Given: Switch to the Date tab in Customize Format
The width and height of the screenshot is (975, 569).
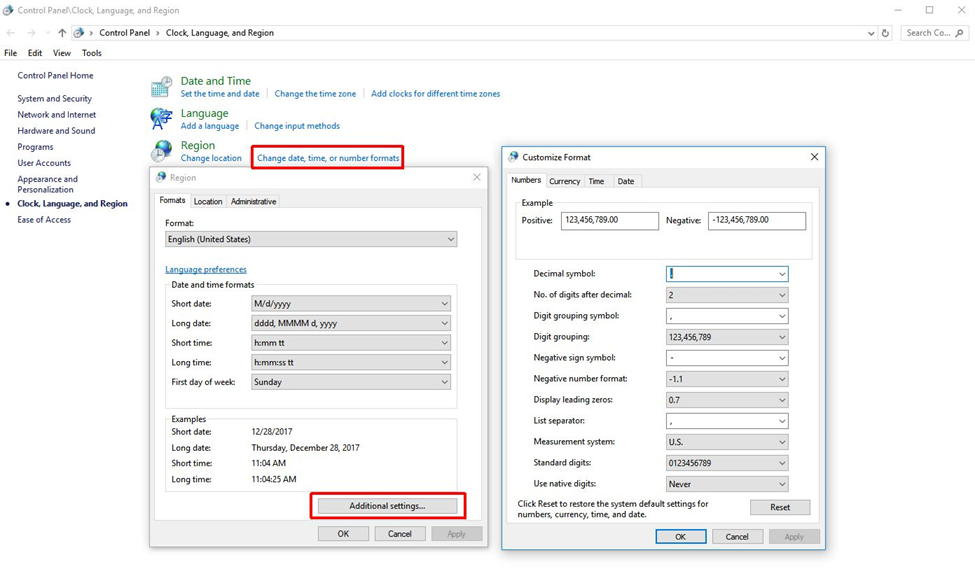Looking at the screenshot, I should pos(626,181).
